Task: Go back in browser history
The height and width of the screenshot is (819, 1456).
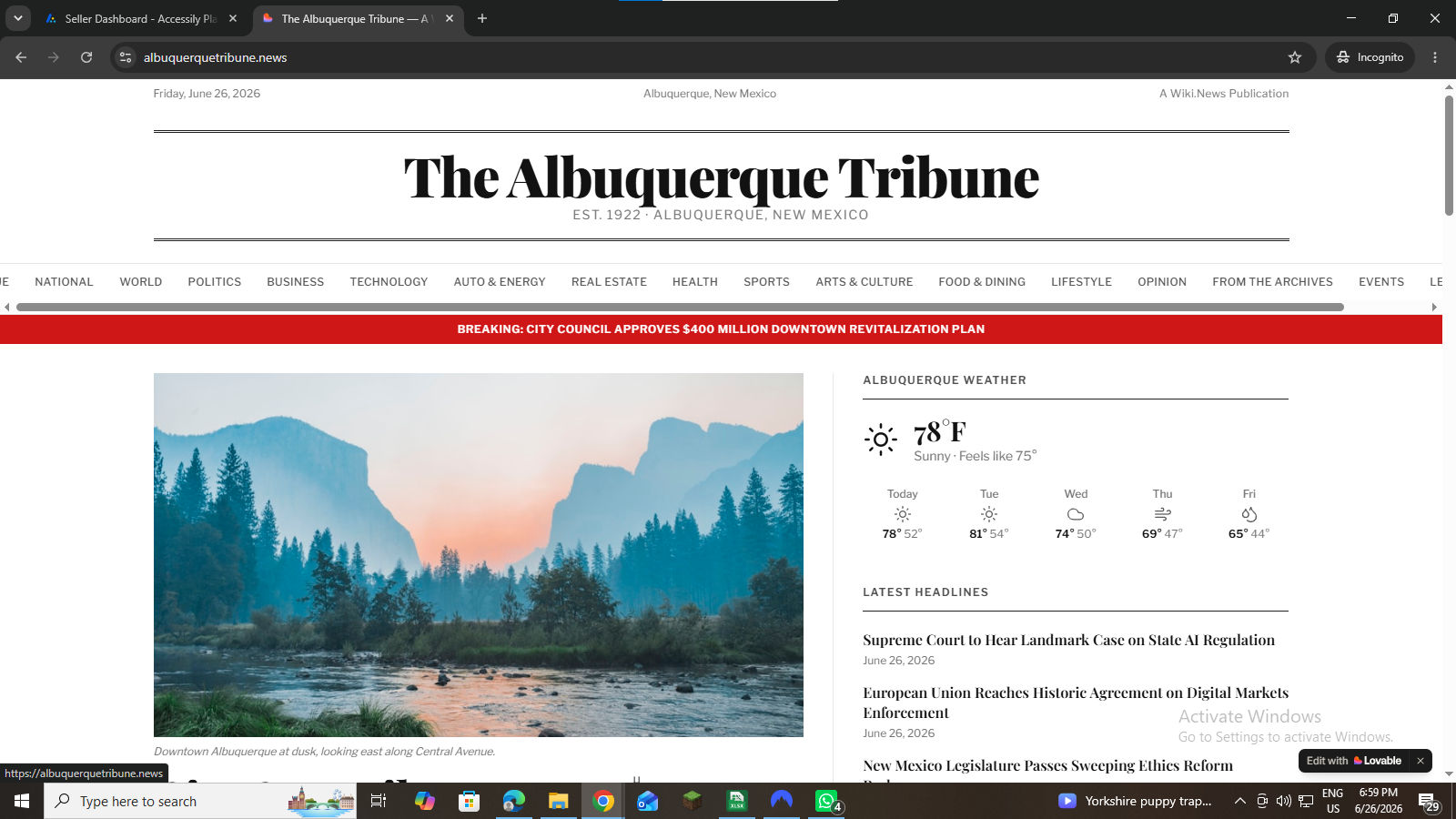Action: coord(21,57)
